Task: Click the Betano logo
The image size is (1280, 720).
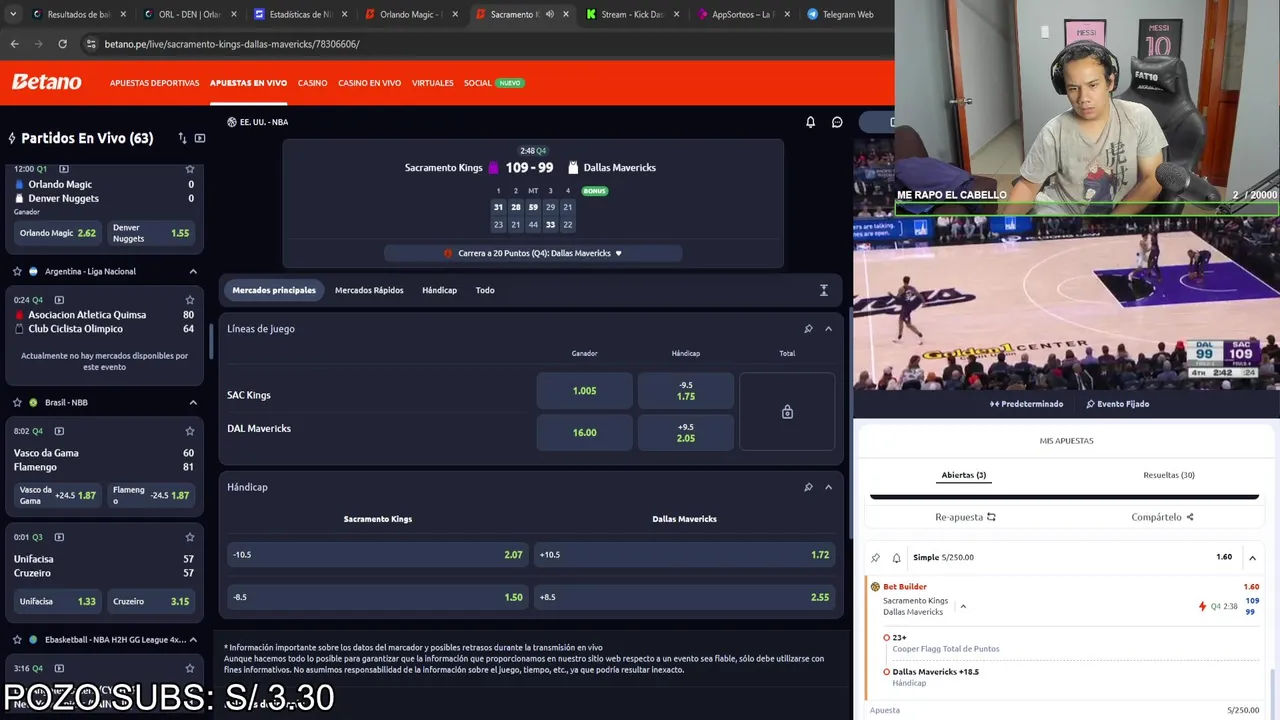Action: (46, 82)
